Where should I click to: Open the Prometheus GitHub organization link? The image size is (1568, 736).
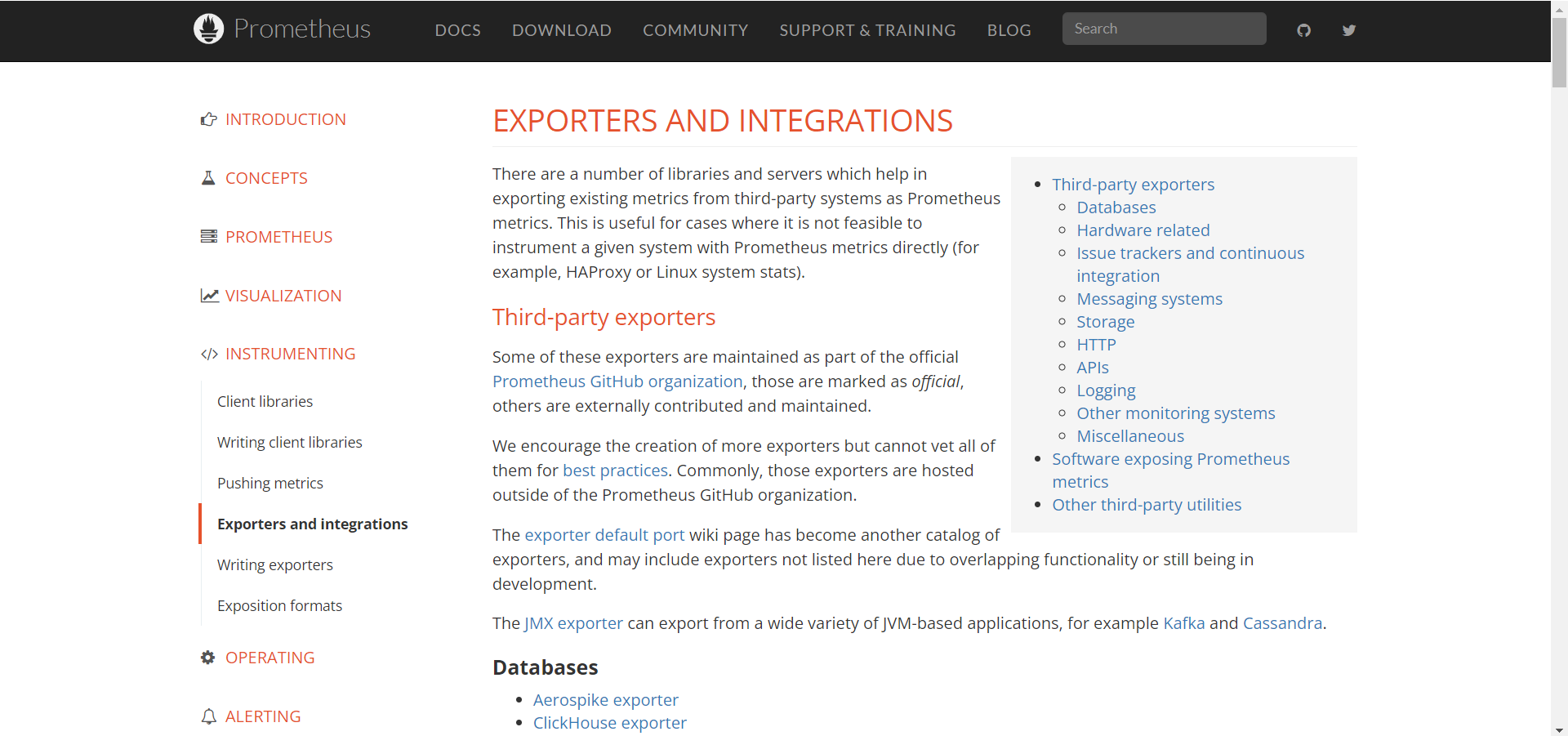(617, 381)
